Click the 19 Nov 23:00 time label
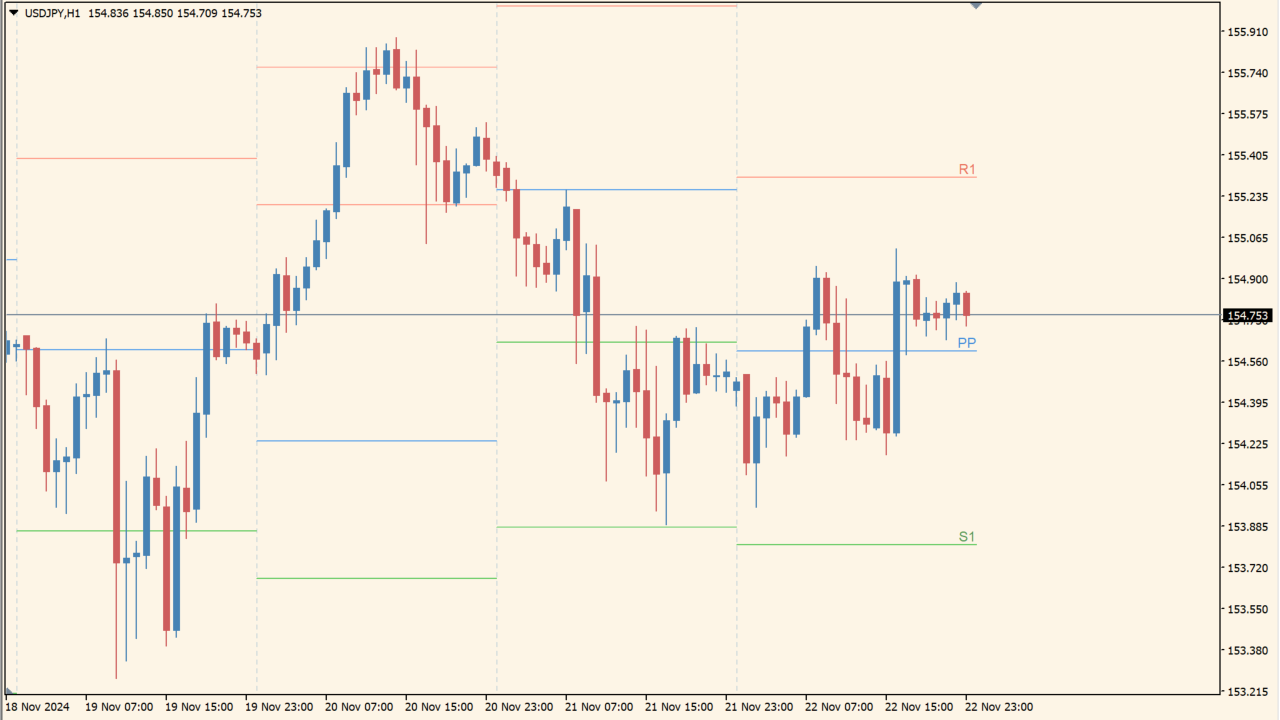Screen dimensions: 1280x720 (x=279, y=707)
